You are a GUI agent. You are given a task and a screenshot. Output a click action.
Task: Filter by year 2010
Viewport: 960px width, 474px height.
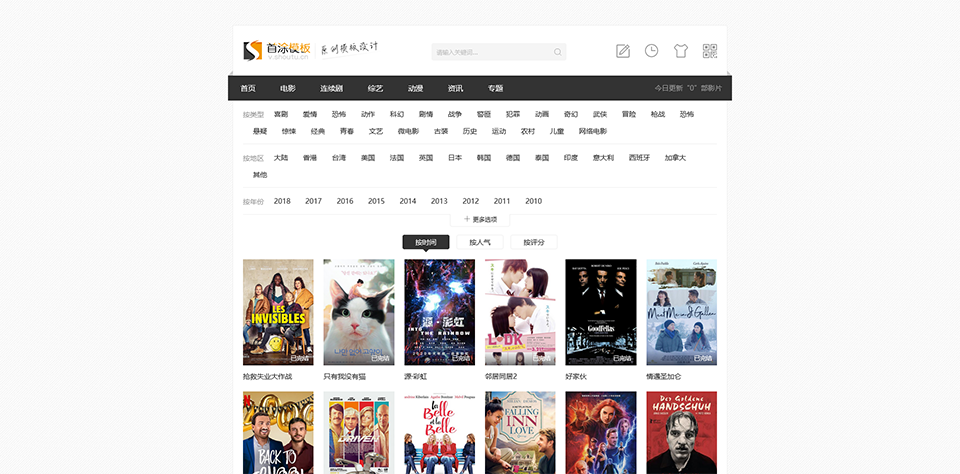point(534,201)
